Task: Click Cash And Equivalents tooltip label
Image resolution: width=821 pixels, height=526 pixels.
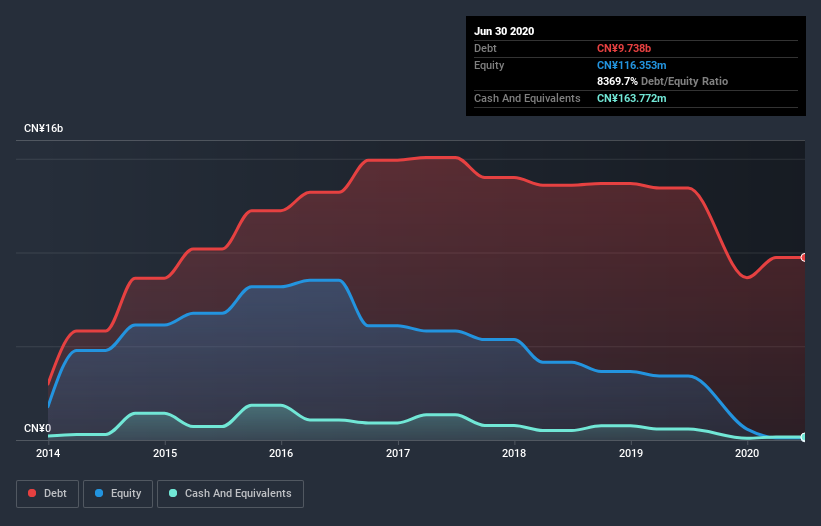Action: click(x=527, y=98)
